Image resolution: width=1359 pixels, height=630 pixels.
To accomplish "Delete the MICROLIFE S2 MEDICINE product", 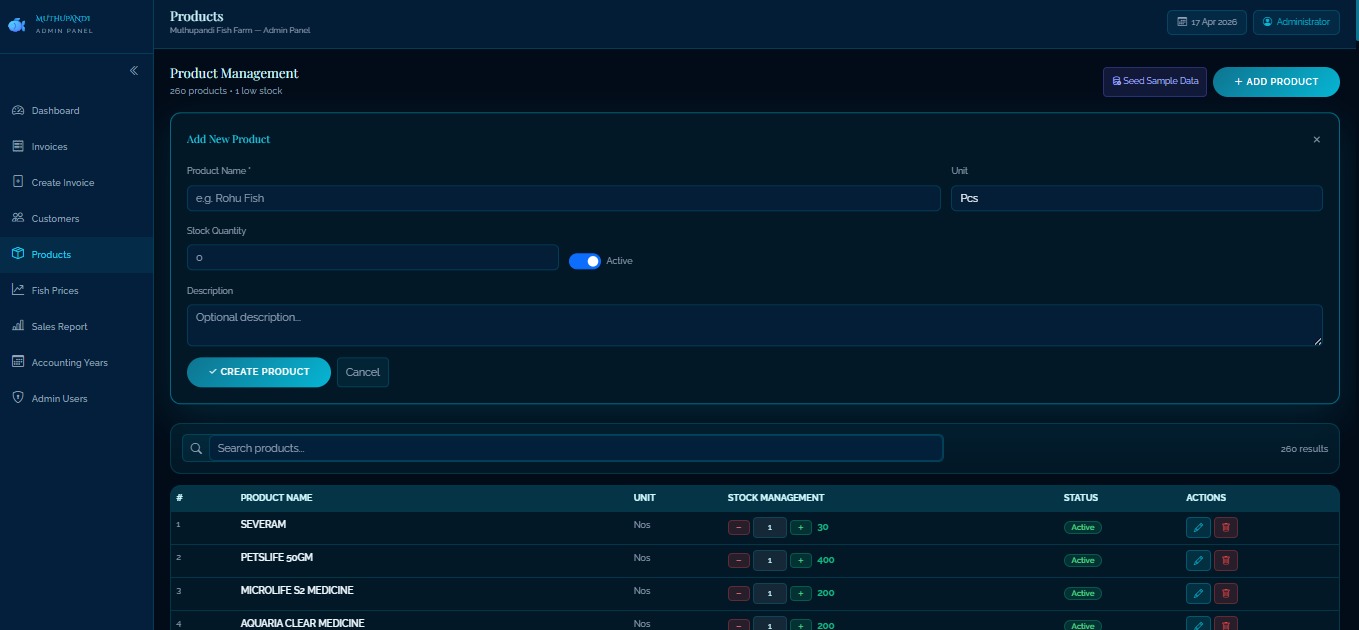I will click(x=1226, y=593).
